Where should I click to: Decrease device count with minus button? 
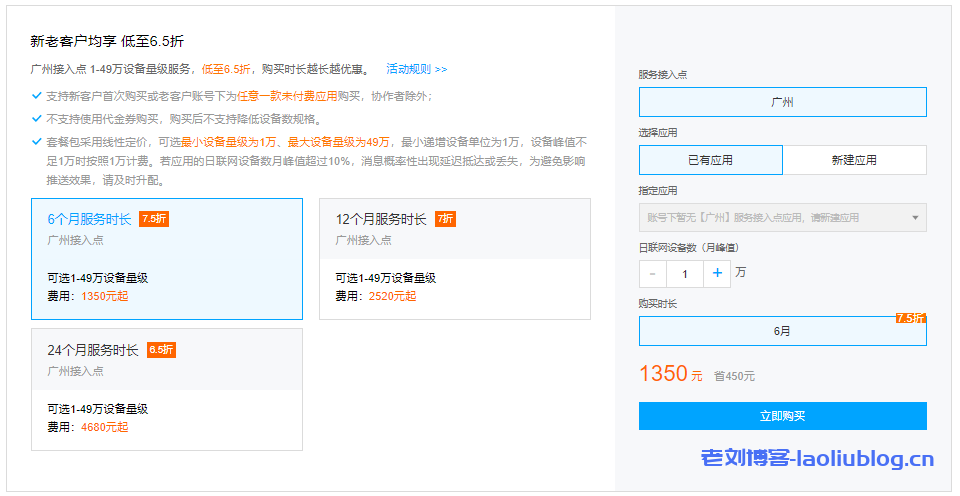pos(653,273)
